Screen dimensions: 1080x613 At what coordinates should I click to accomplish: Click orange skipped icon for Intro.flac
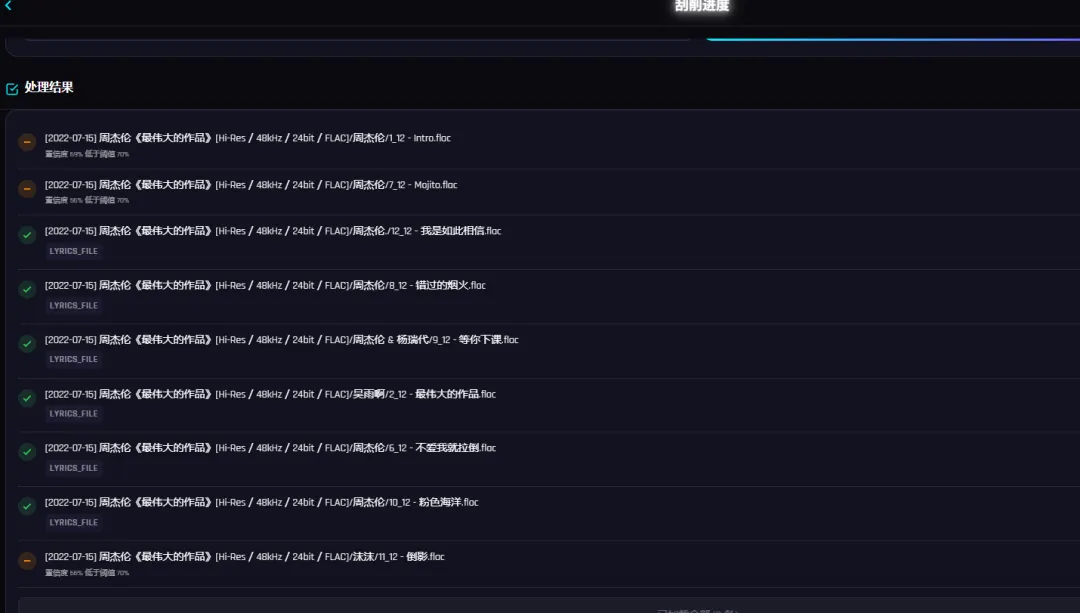pos(27,142)
